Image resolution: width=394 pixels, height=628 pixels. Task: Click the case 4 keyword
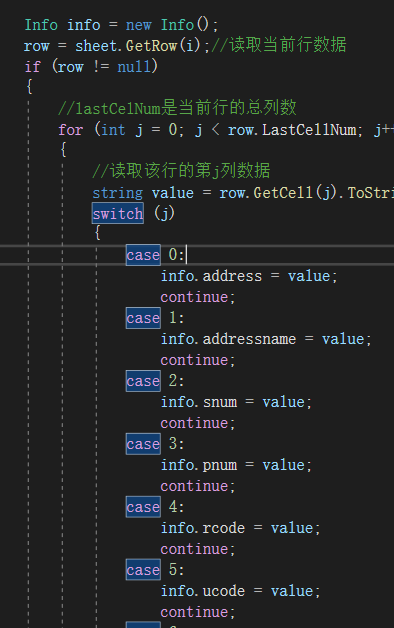tap(143, 507)
